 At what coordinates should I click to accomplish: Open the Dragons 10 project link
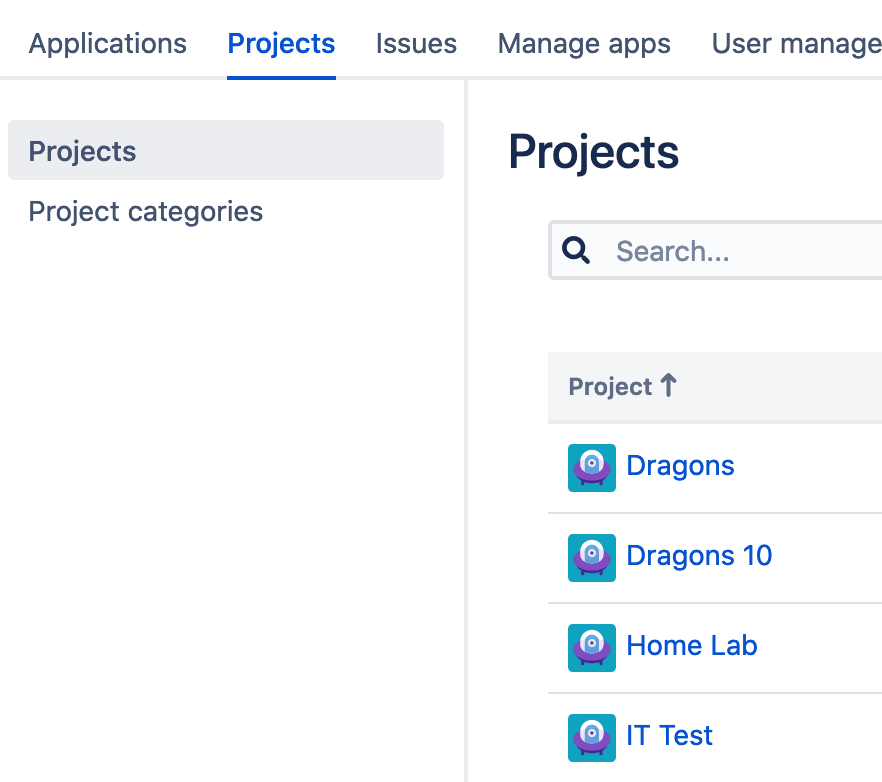coord(699,556)
